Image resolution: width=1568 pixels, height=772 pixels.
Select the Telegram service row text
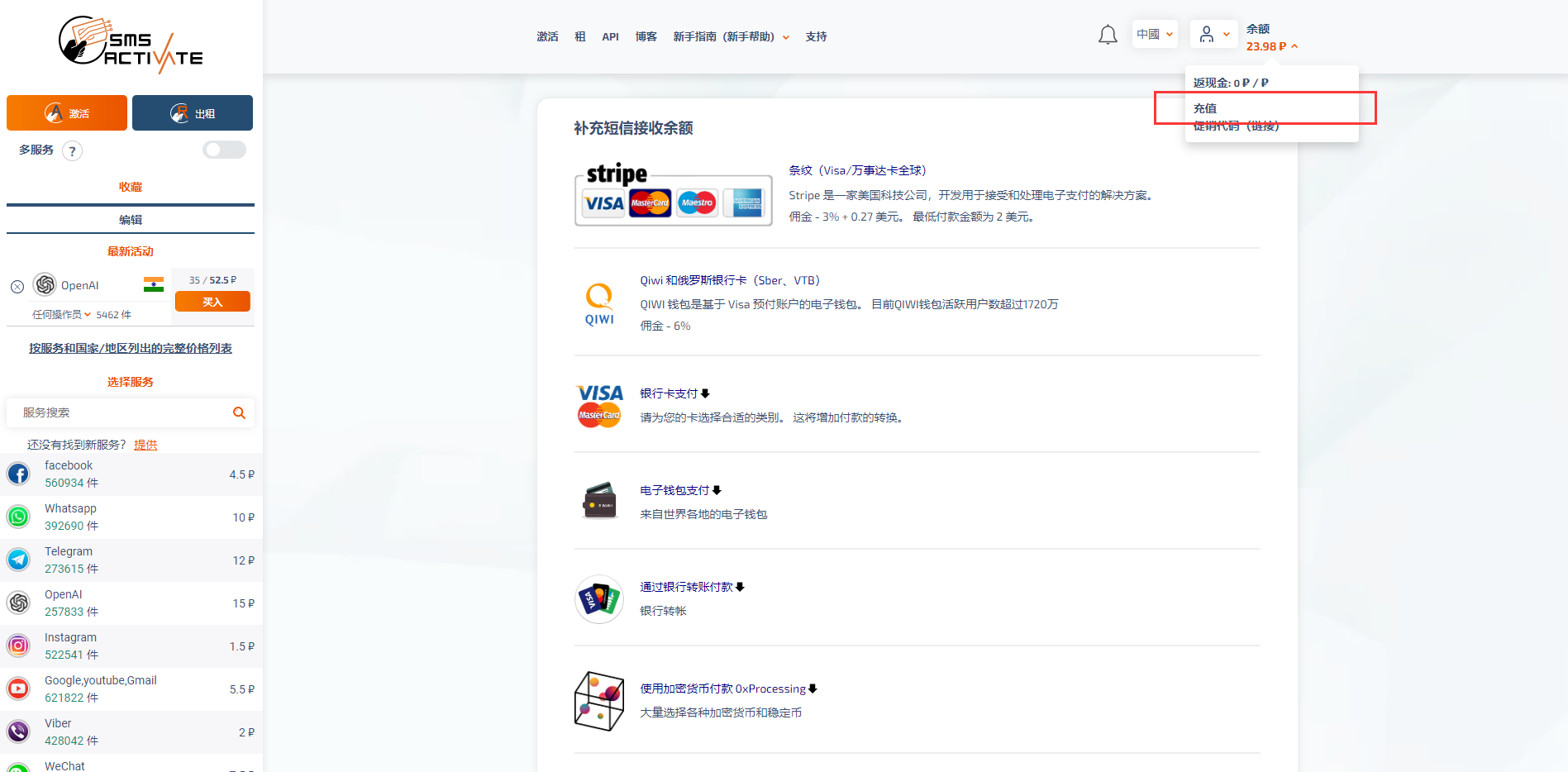pyautogui.click(x=69, y=551)
